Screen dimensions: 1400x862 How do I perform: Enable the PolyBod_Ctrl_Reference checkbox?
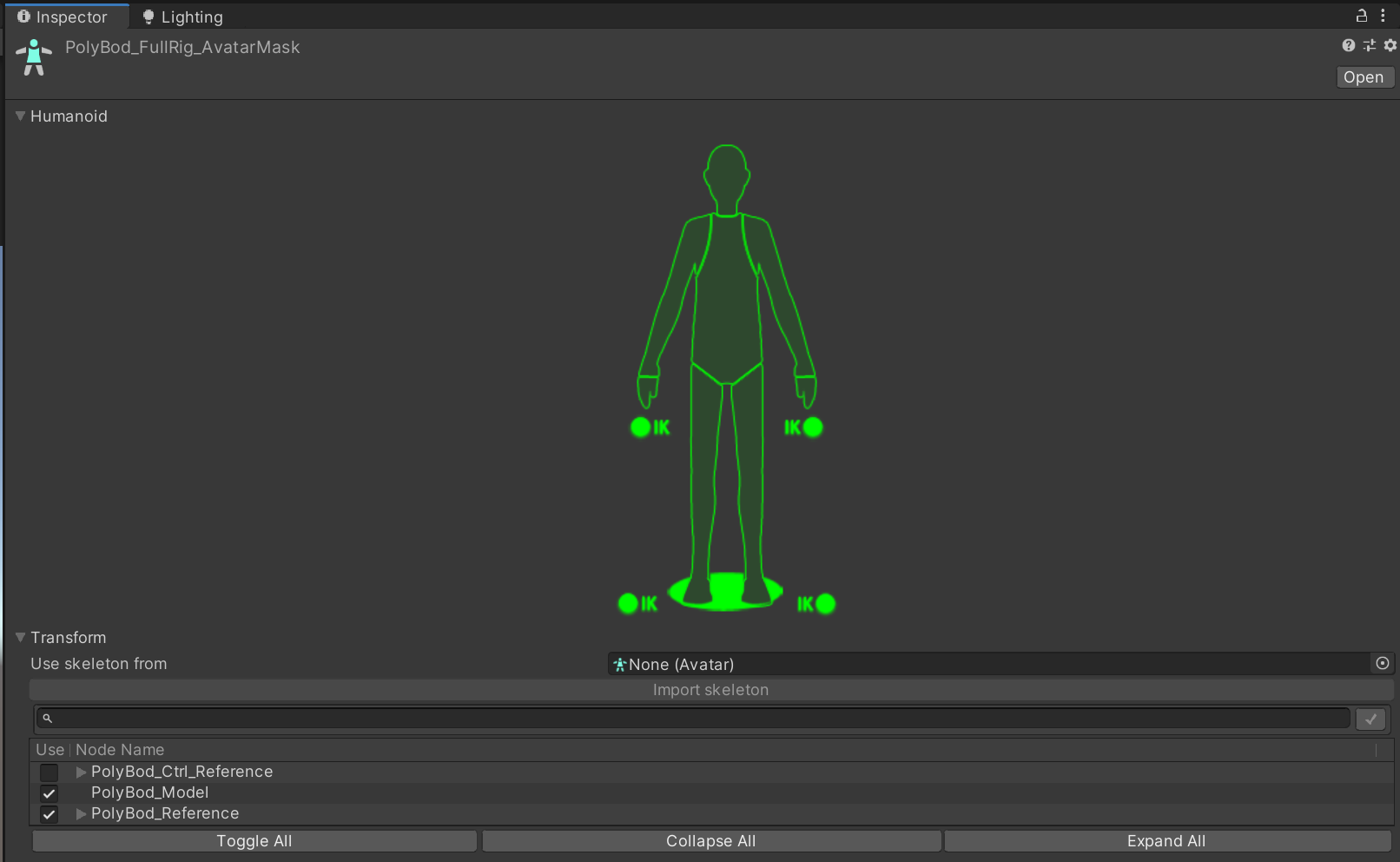50,772
